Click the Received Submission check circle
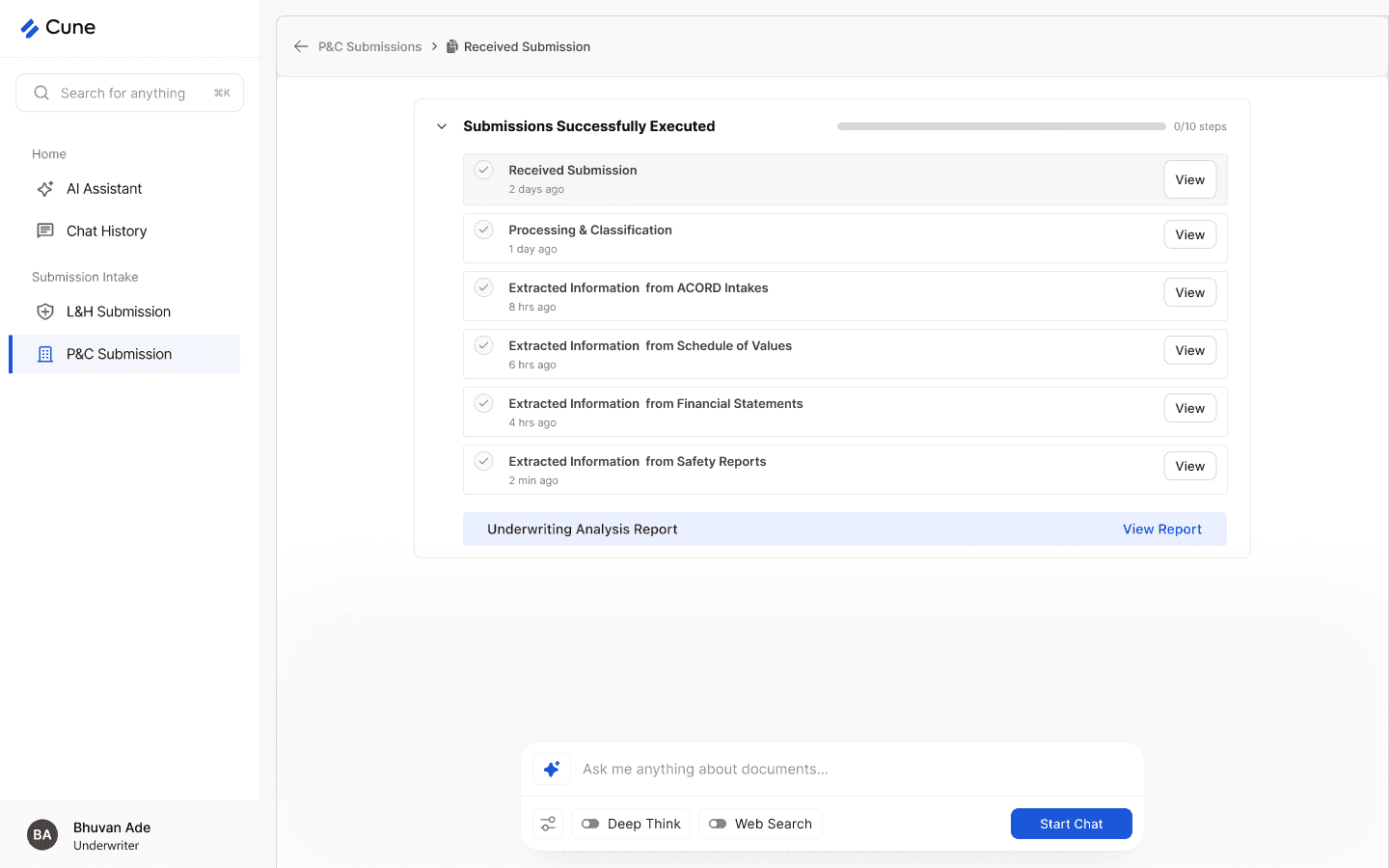 [x=484, y=170]
